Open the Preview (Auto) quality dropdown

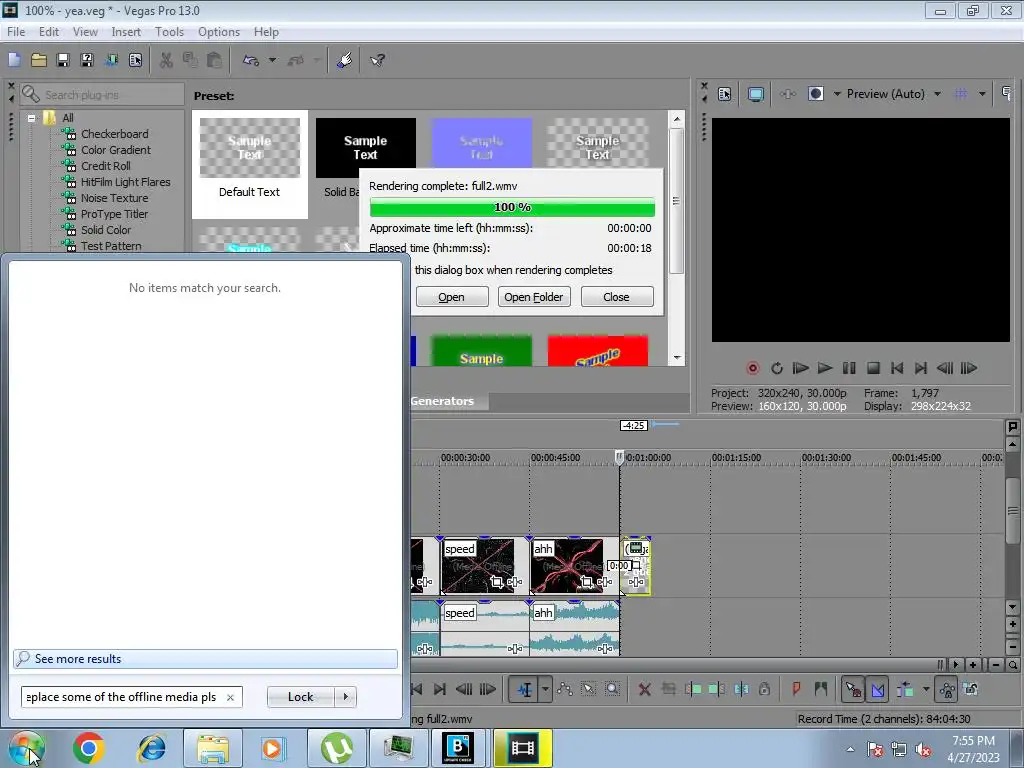pos(937,94)
